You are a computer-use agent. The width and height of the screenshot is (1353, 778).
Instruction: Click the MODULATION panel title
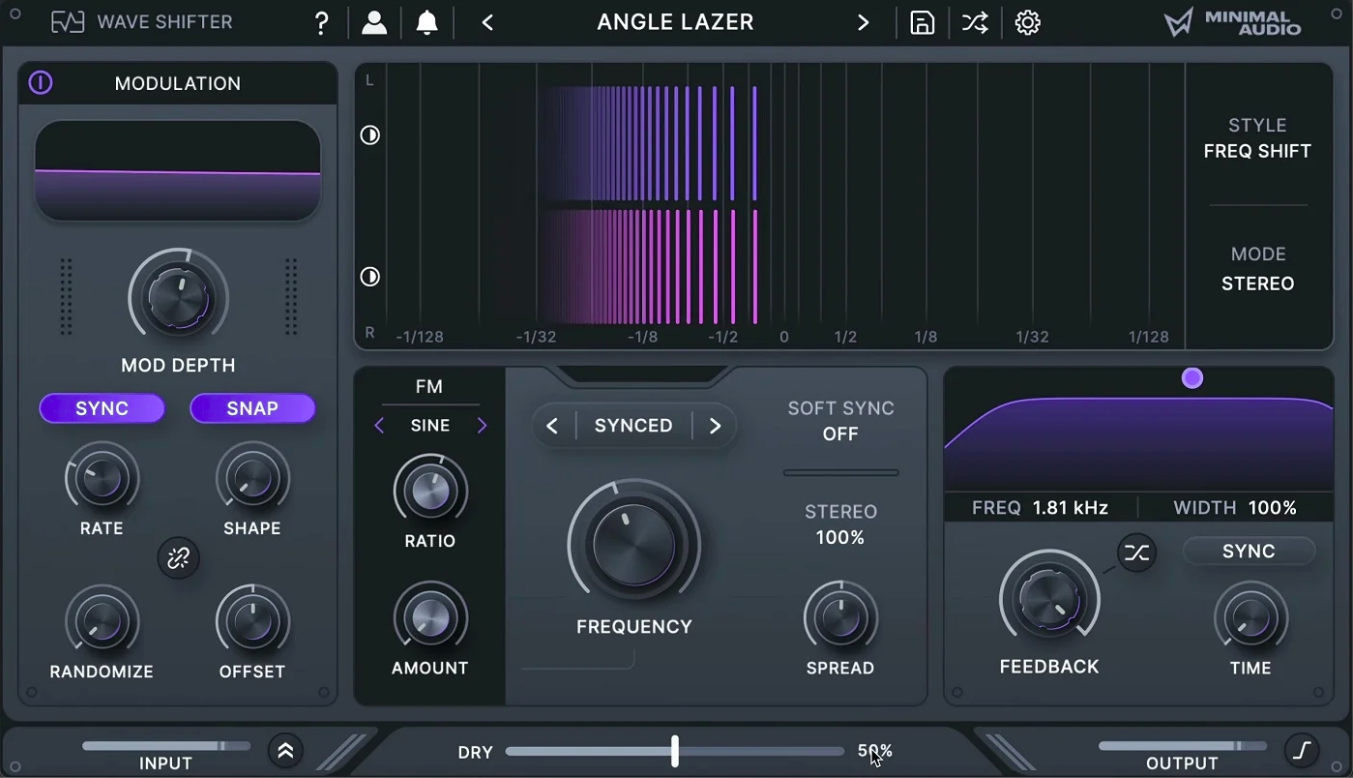click(x=178, y=84)
